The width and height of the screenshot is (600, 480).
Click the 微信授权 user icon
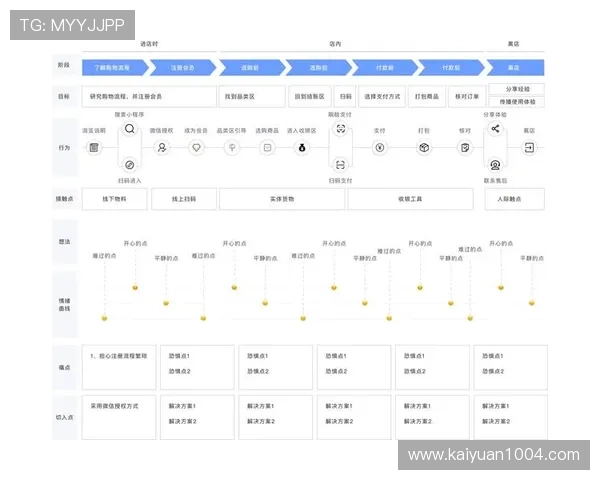point(162,147)
